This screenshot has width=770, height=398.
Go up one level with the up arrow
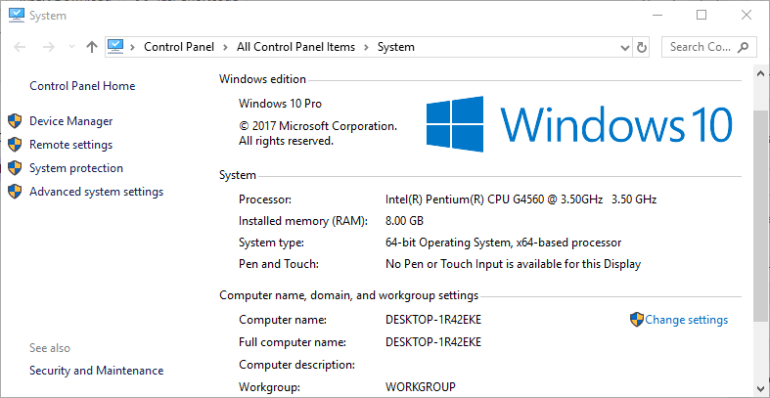point(92,47)
